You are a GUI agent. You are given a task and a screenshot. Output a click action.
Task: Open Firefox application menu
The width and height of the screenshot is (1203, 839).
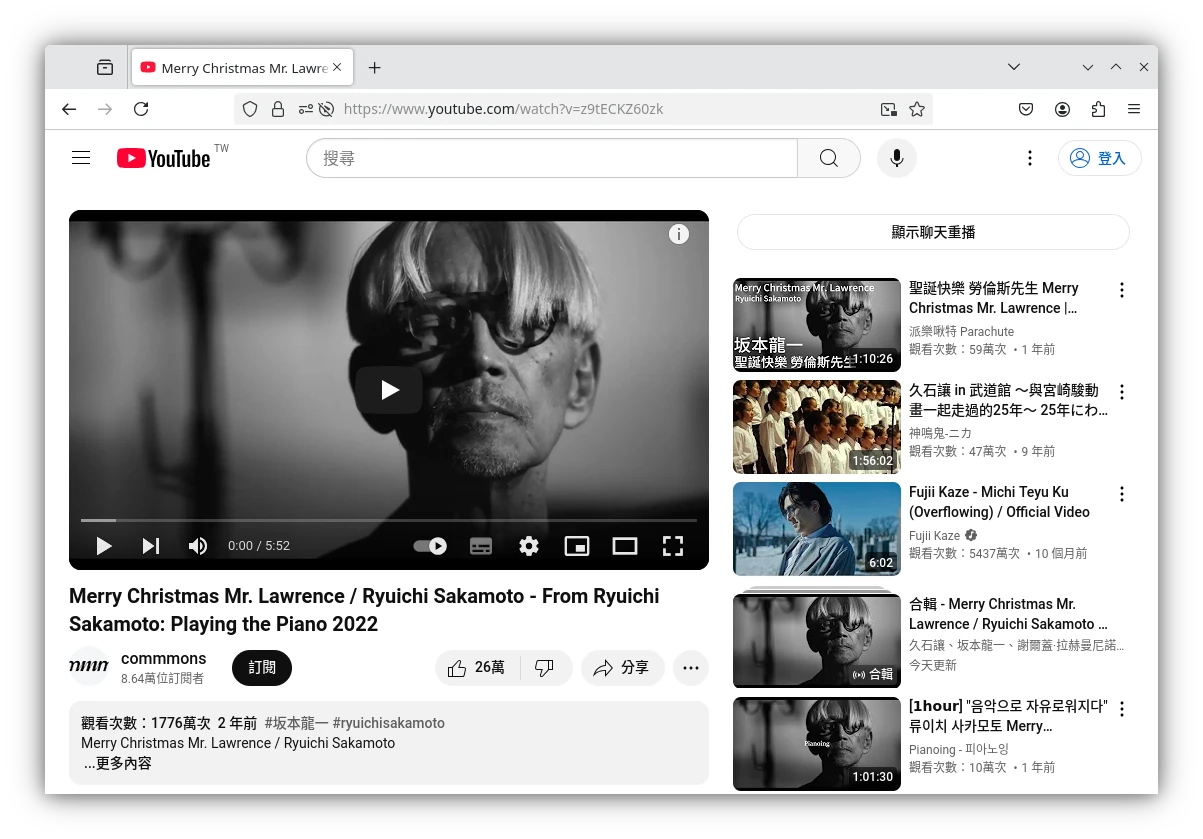[1134, 109]
